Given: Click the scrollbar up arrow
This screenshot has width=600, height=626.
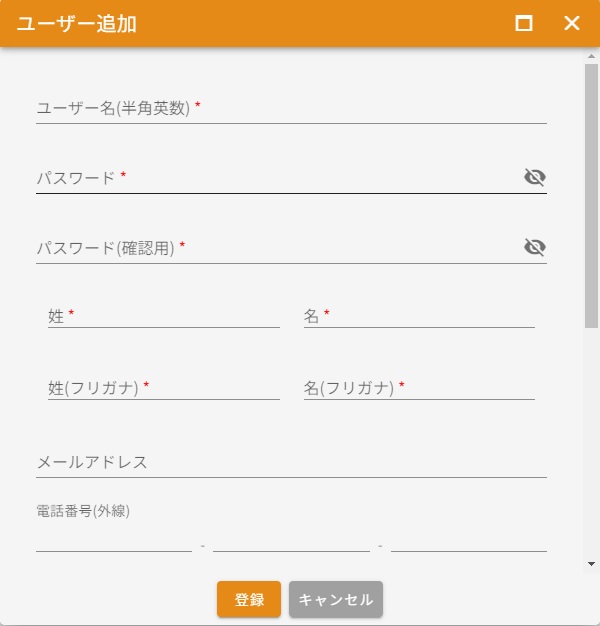Looking at the screenshot, I should (591, 57).
